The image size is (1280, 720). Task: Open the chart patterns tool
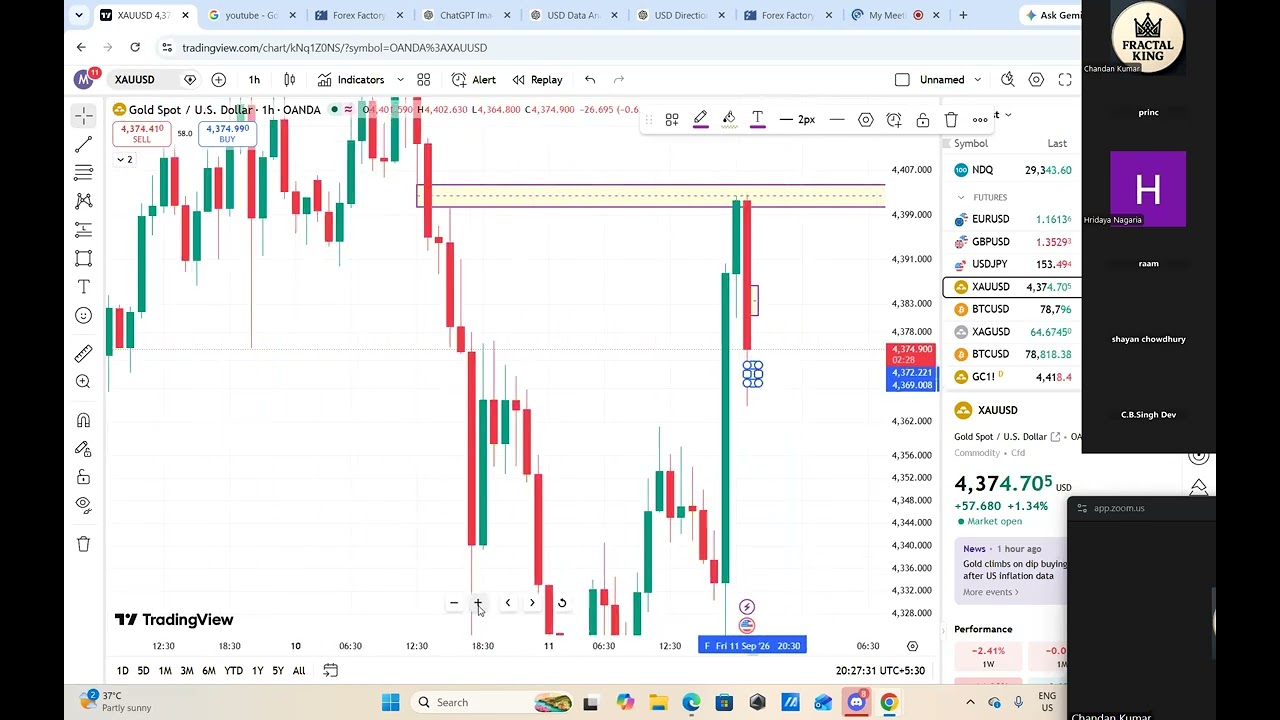point(84,201)
